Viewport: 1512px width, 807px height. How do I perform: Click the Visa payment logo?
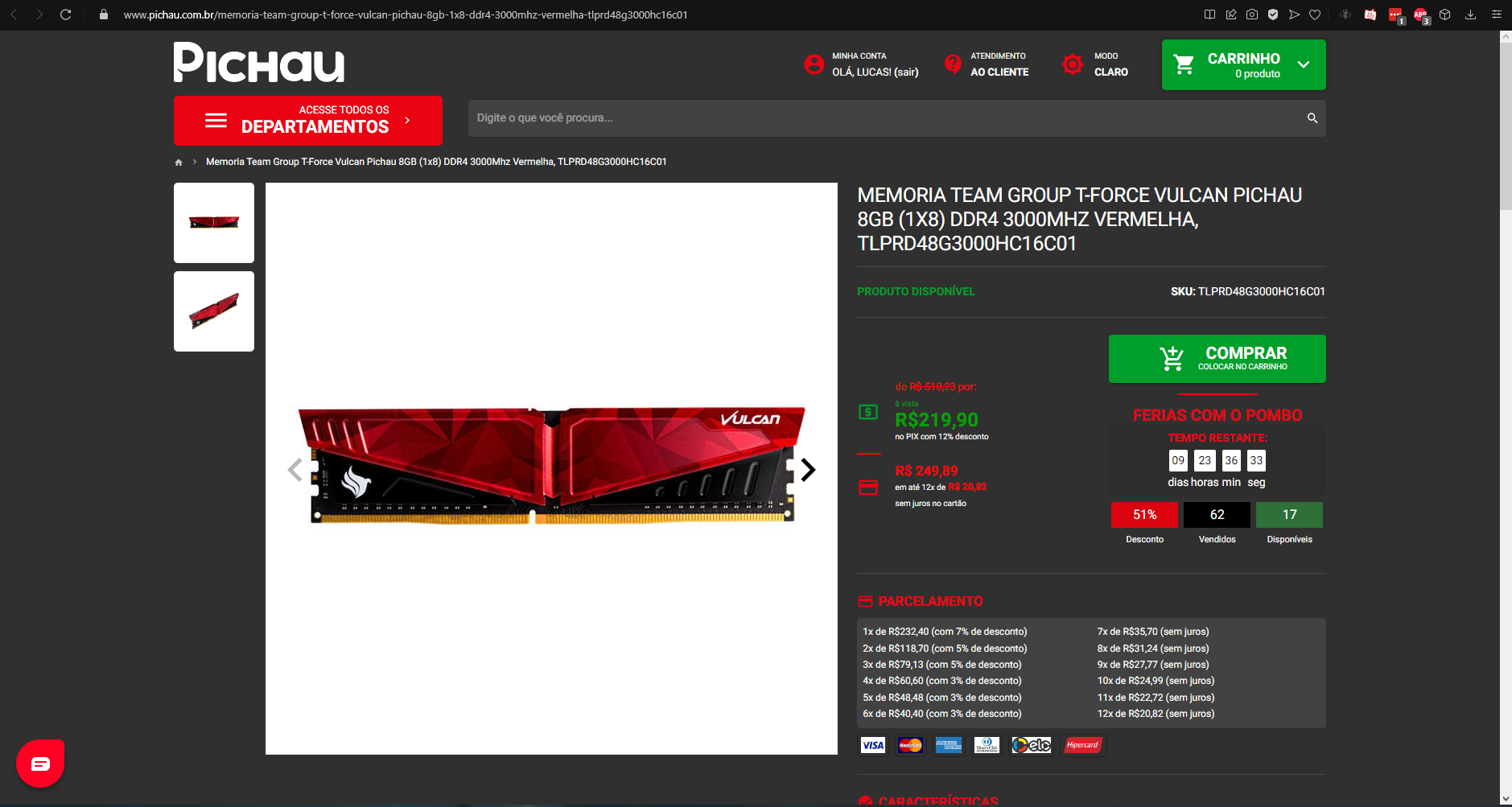pos(873,745)
